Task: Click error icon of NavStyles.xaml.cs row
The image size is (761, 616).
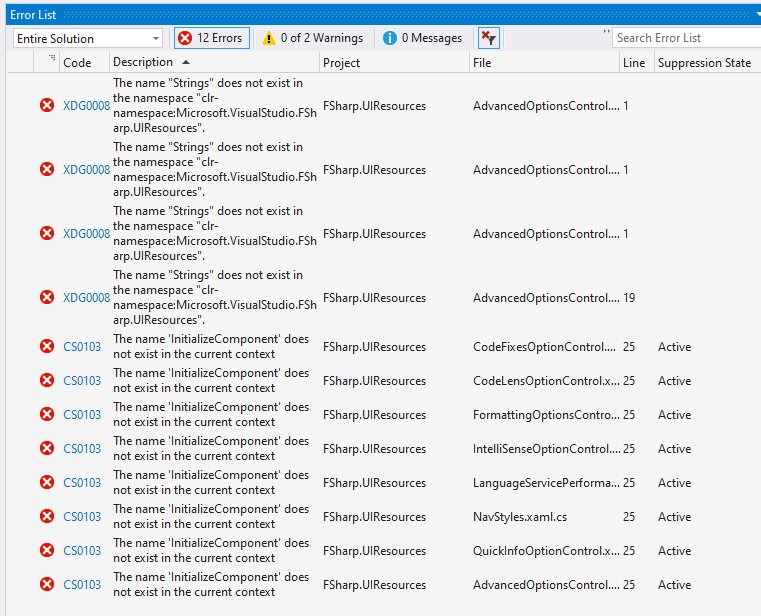Action: coord(47,516)
